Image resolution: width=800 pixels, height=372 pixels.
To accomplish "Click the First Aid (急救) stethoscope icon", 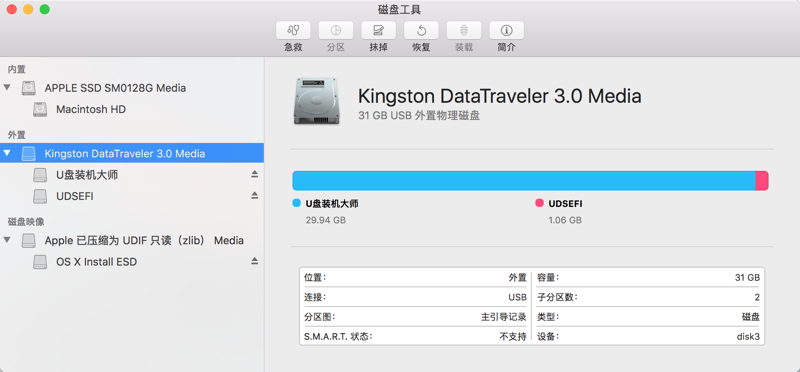I will 293,30.
